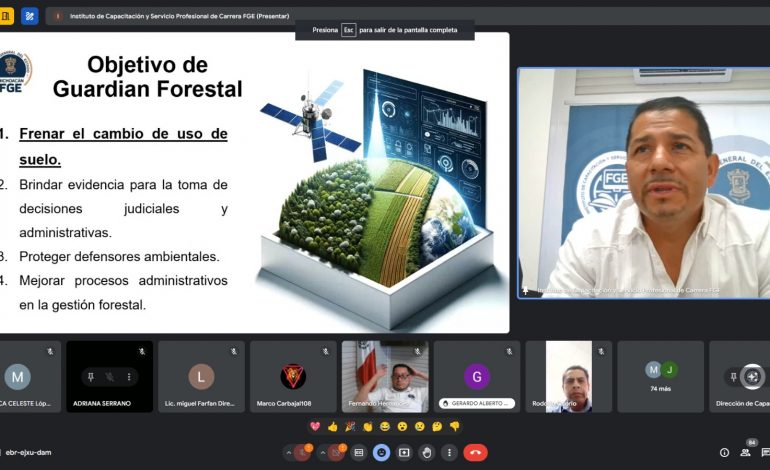Leave the call with the red hang-up button
Screen dimensions: 770x470
[475, 453]
